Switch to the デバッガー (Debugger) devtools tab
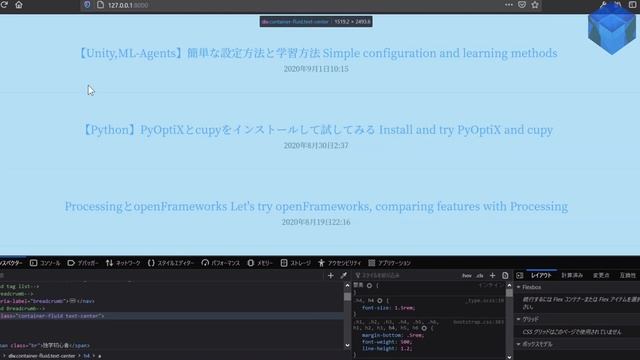The height and width of the screenshot is (360, 640). pos(82,263)
